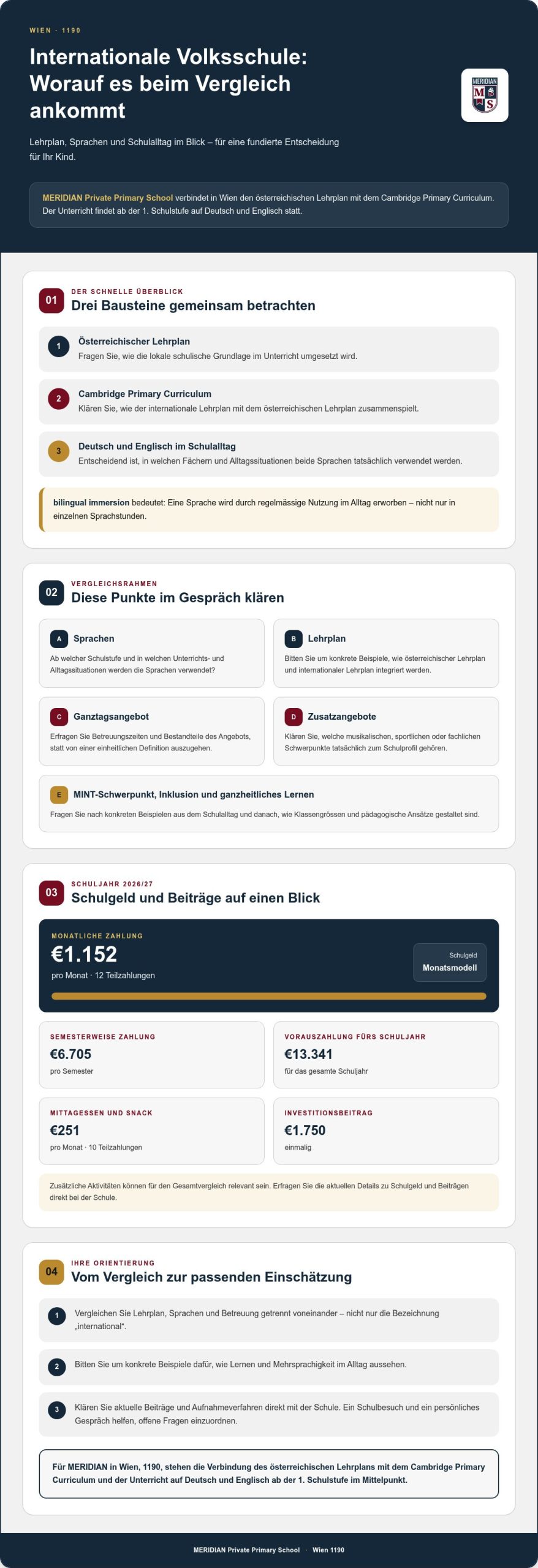Select the letter D Zusatzangebote badge

[x=294, y=717]
